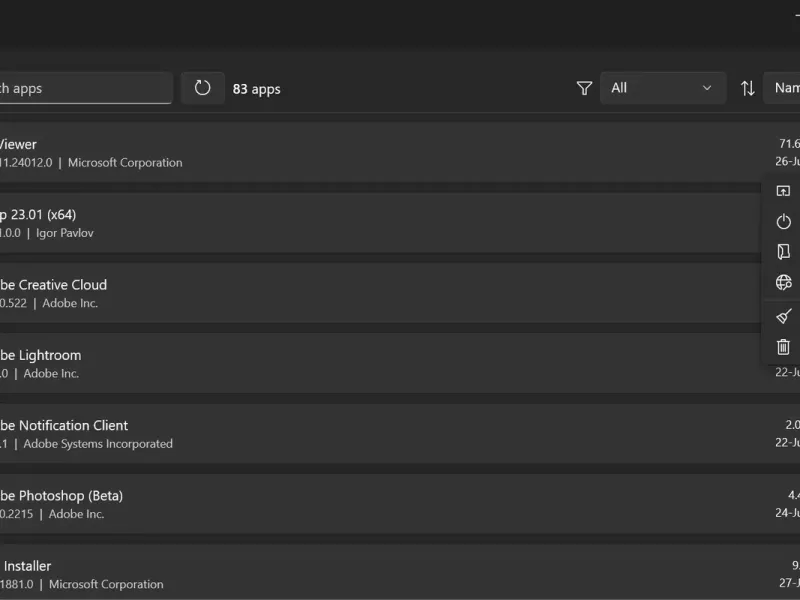800x600 pixels.
Task: Click the 26-Ju date for Viewer
Action: pyautogui.click(x=787, y=161)
